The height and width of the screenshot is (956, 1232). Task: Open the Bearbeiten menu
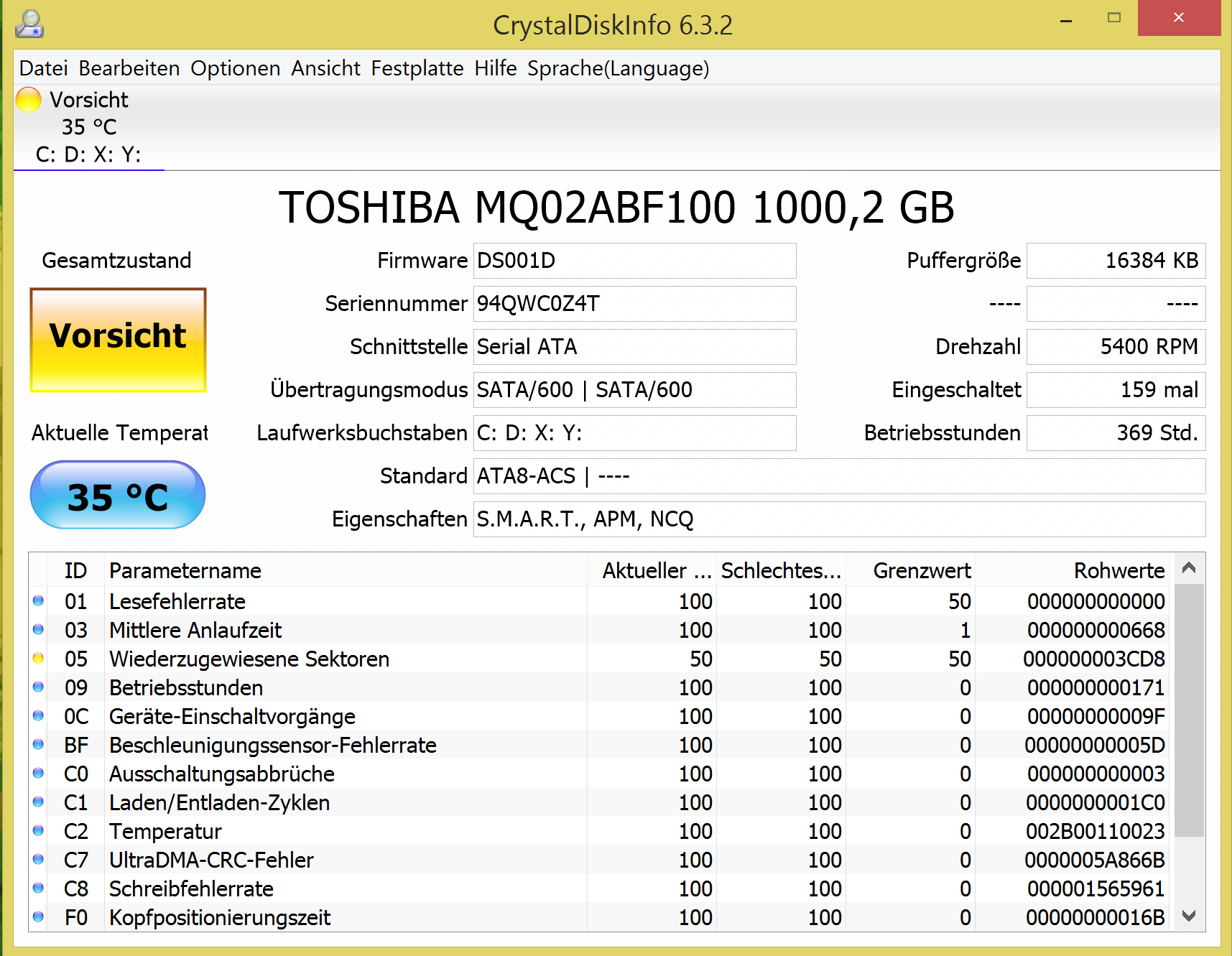tap(129, 68)
